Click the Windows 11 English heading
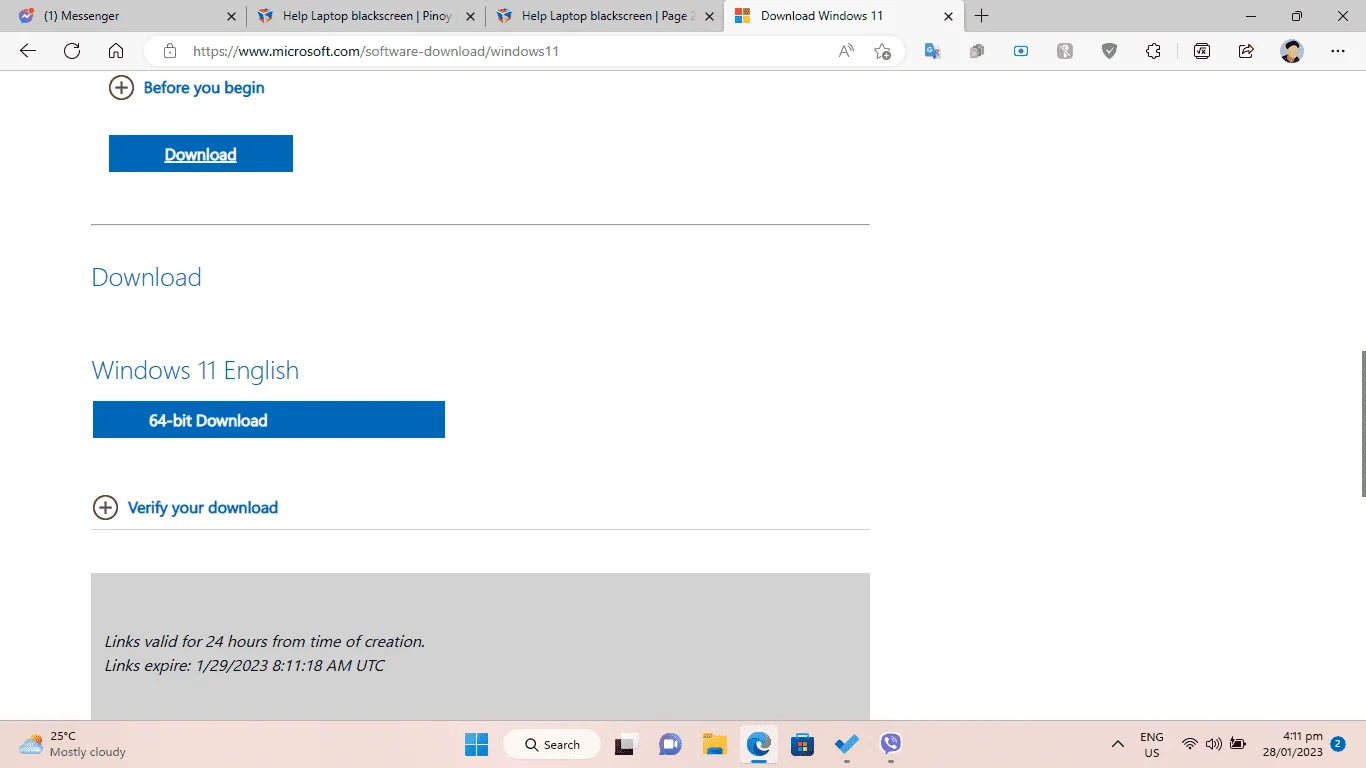1366x768 pixels. coord(195,370)
